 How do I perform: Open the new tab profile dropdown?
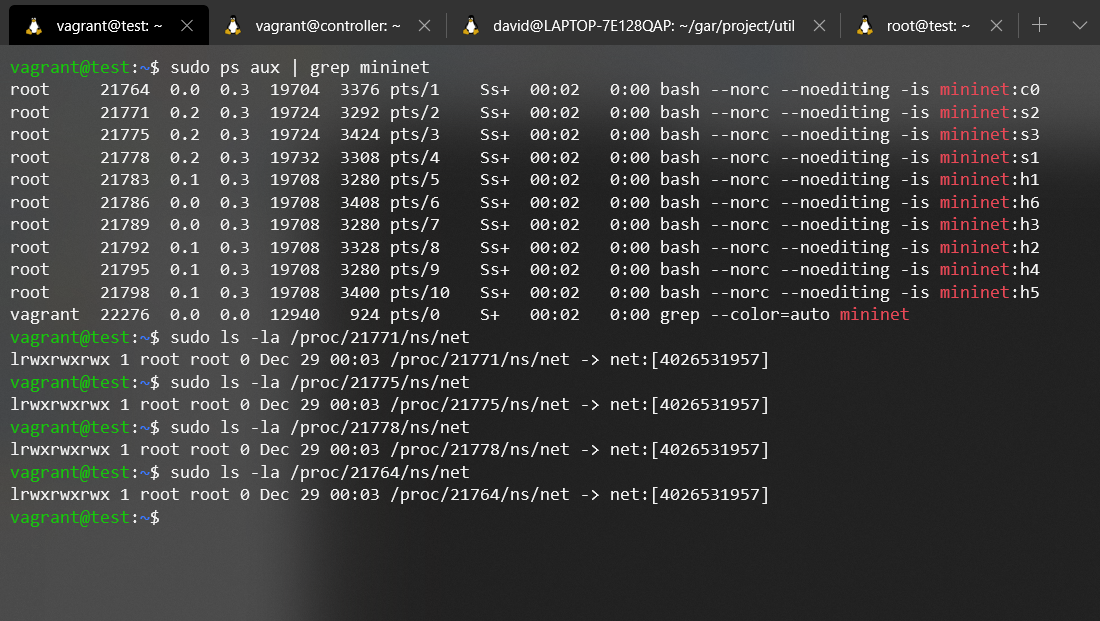pyautogui.click(x=1080, y=25)
